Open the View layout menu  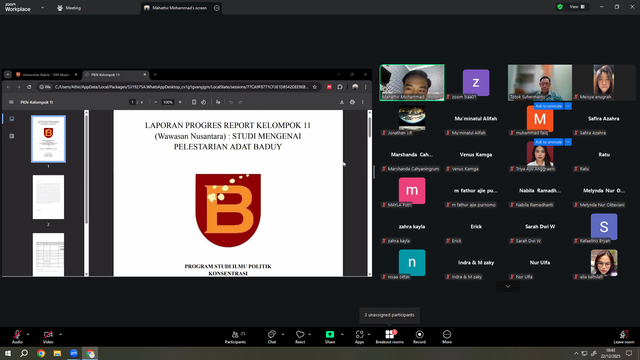pyautogui.click(x=577, y=7)
